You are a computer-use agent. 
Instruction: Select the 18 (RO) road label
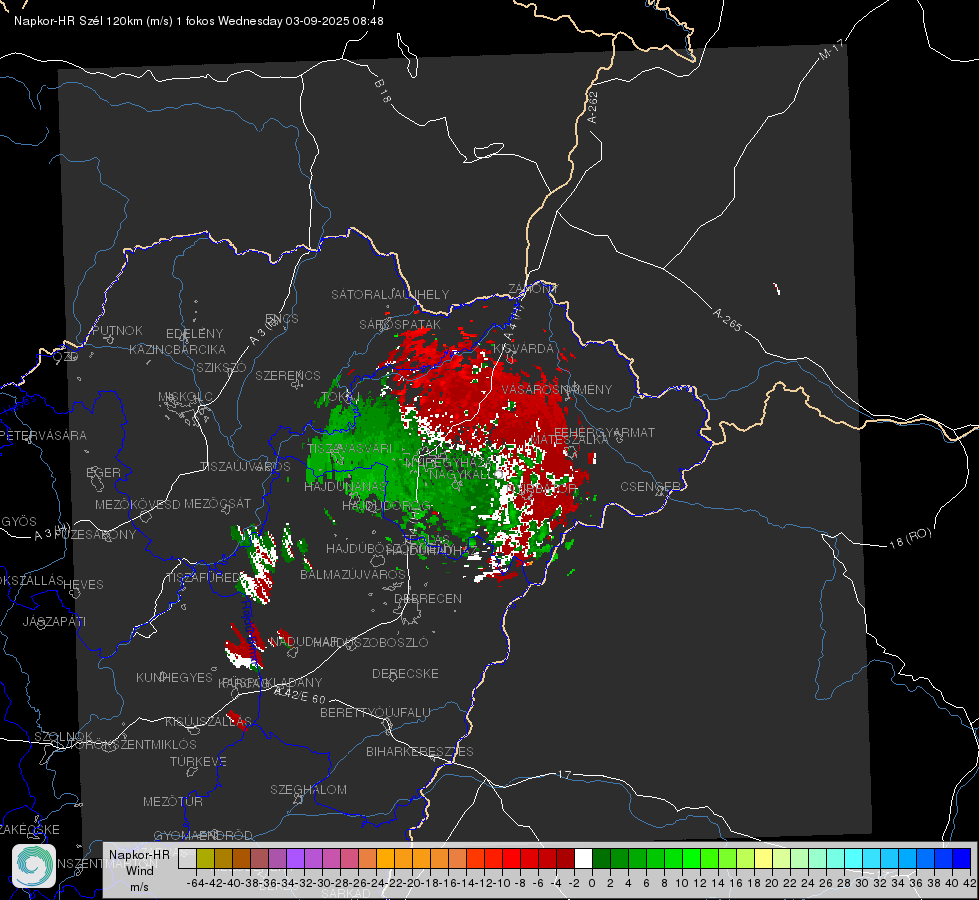click(x=910, y=538)
